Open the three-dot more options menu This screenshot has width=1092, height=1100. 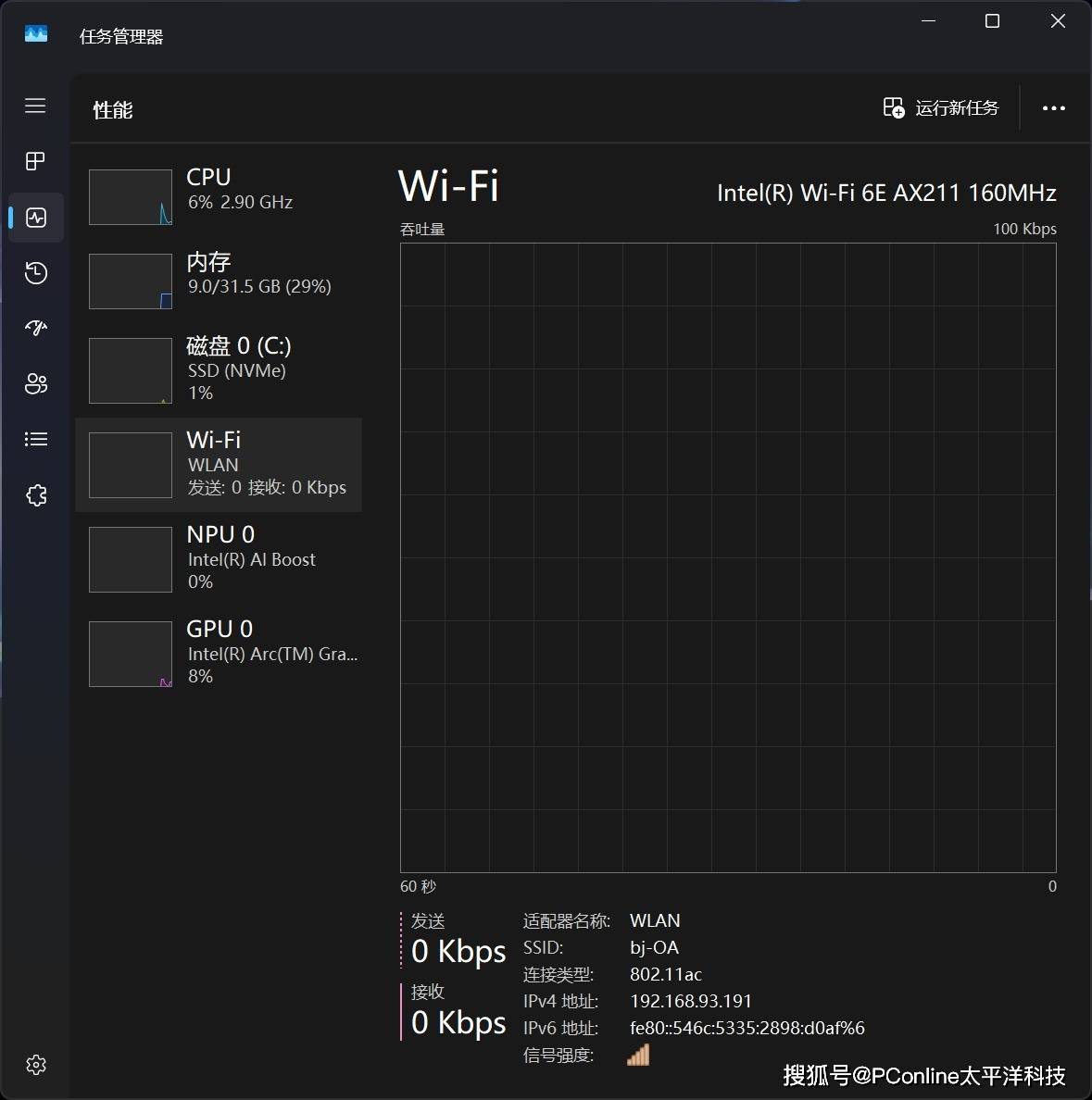click(x=1053, y=108)
